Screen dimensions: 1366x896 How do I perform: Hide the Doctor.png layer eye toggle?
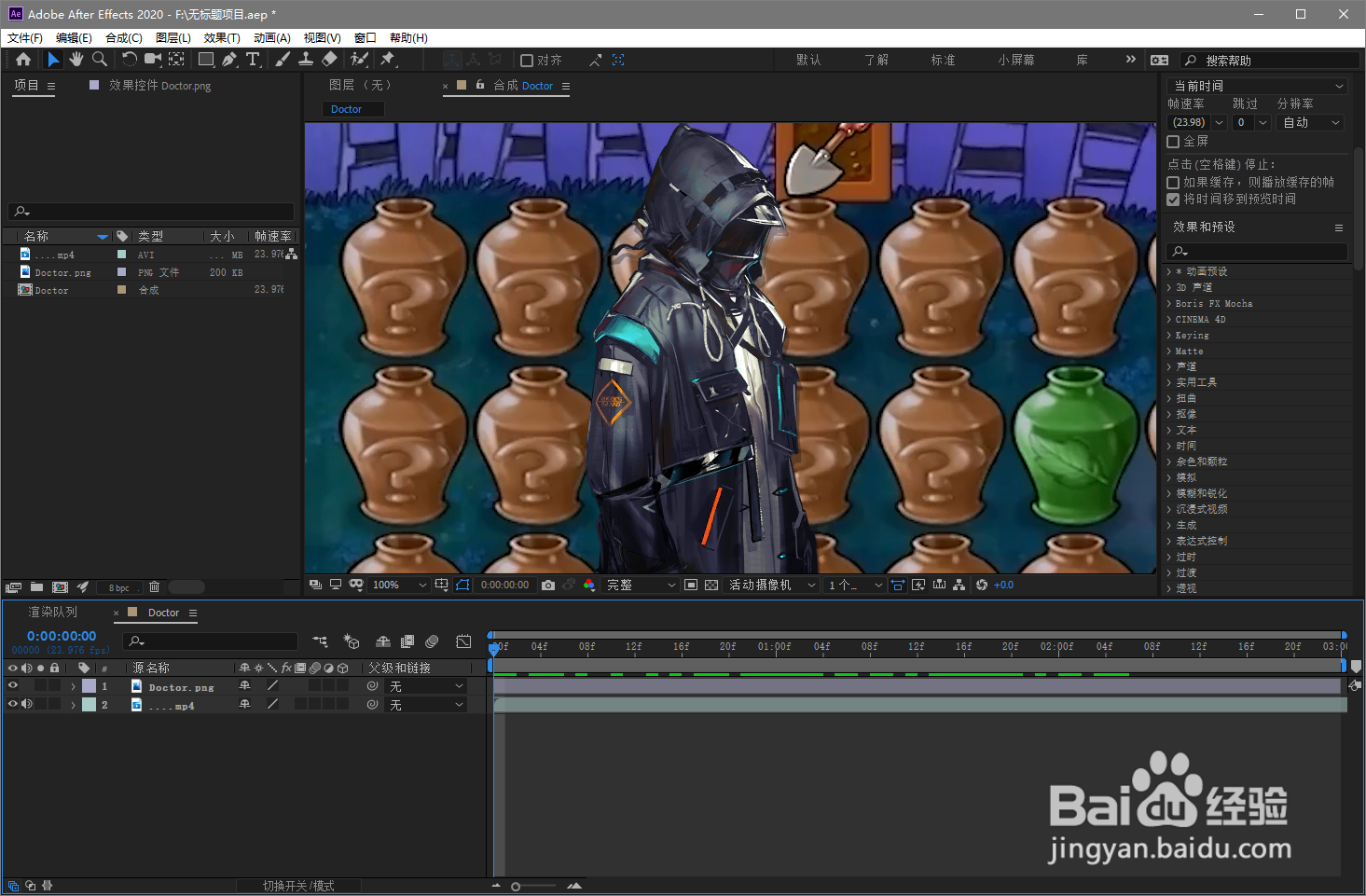pos(13,685)
